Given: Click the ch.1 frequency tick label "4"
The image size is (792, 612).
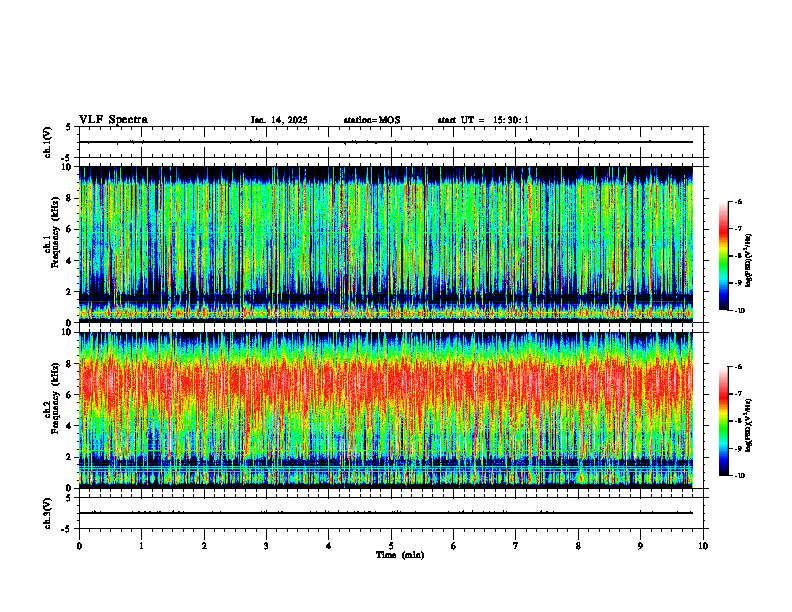Looking at the screenshot, I should [71, 261].
